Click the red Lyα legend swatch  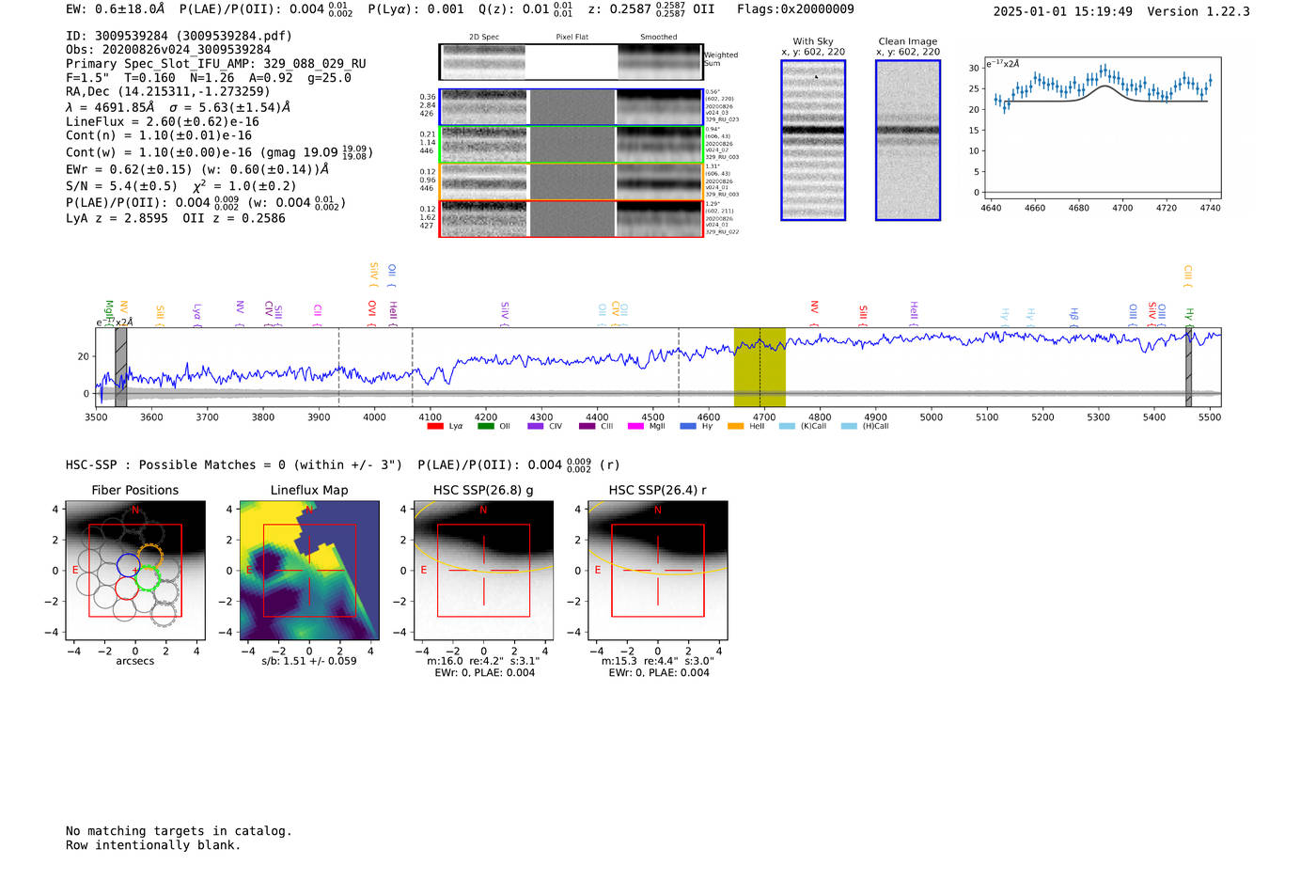(435, 426)
